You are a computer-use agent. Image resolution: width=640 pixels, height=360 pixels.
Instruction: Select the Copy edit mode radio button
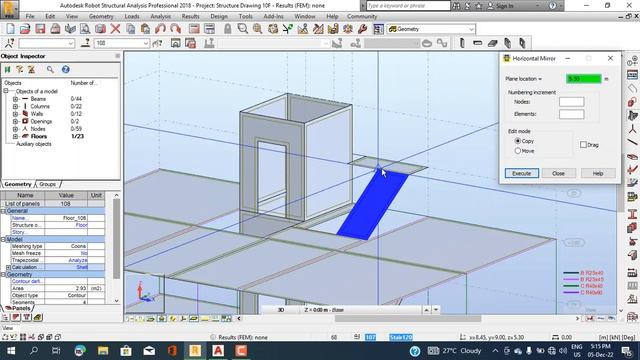(518, 141)
